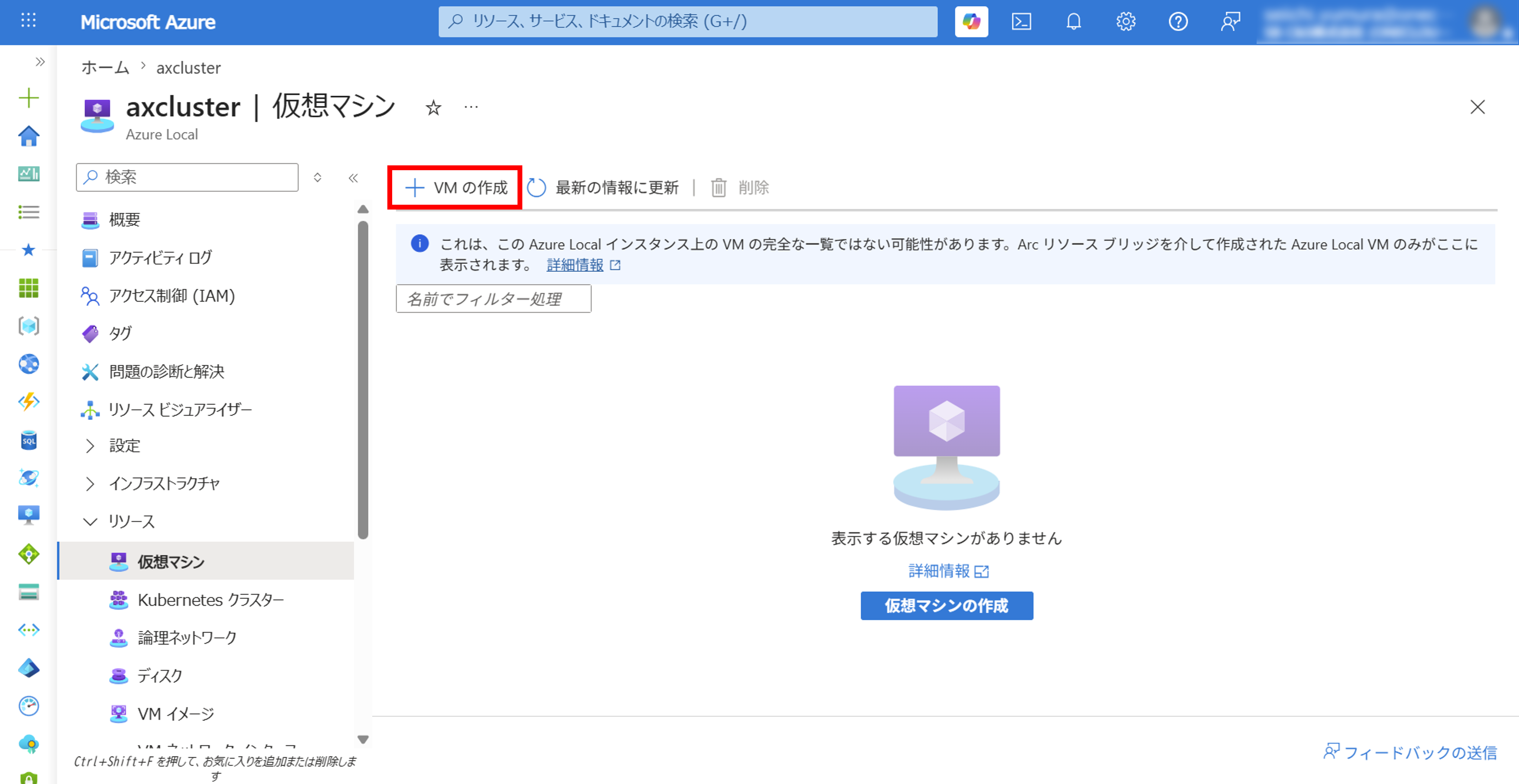Expand the left portal sidebar
Image resolution: width=1519 pixels, height=784 pixels.
pyautogui.click(x=39, y=62)
